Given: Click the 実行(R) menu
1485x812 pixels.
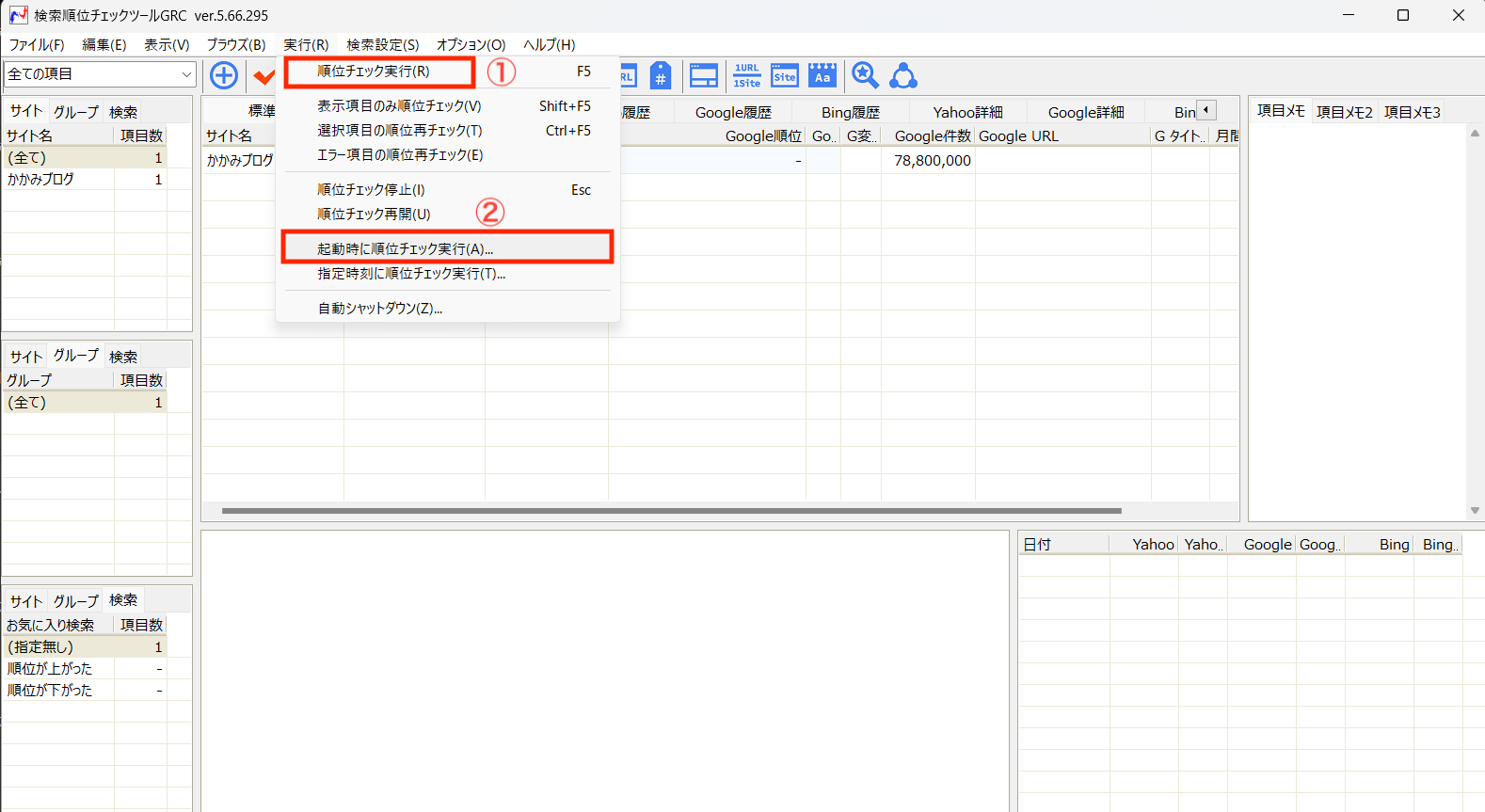Looking at the screenshot, I should (306, 44).
